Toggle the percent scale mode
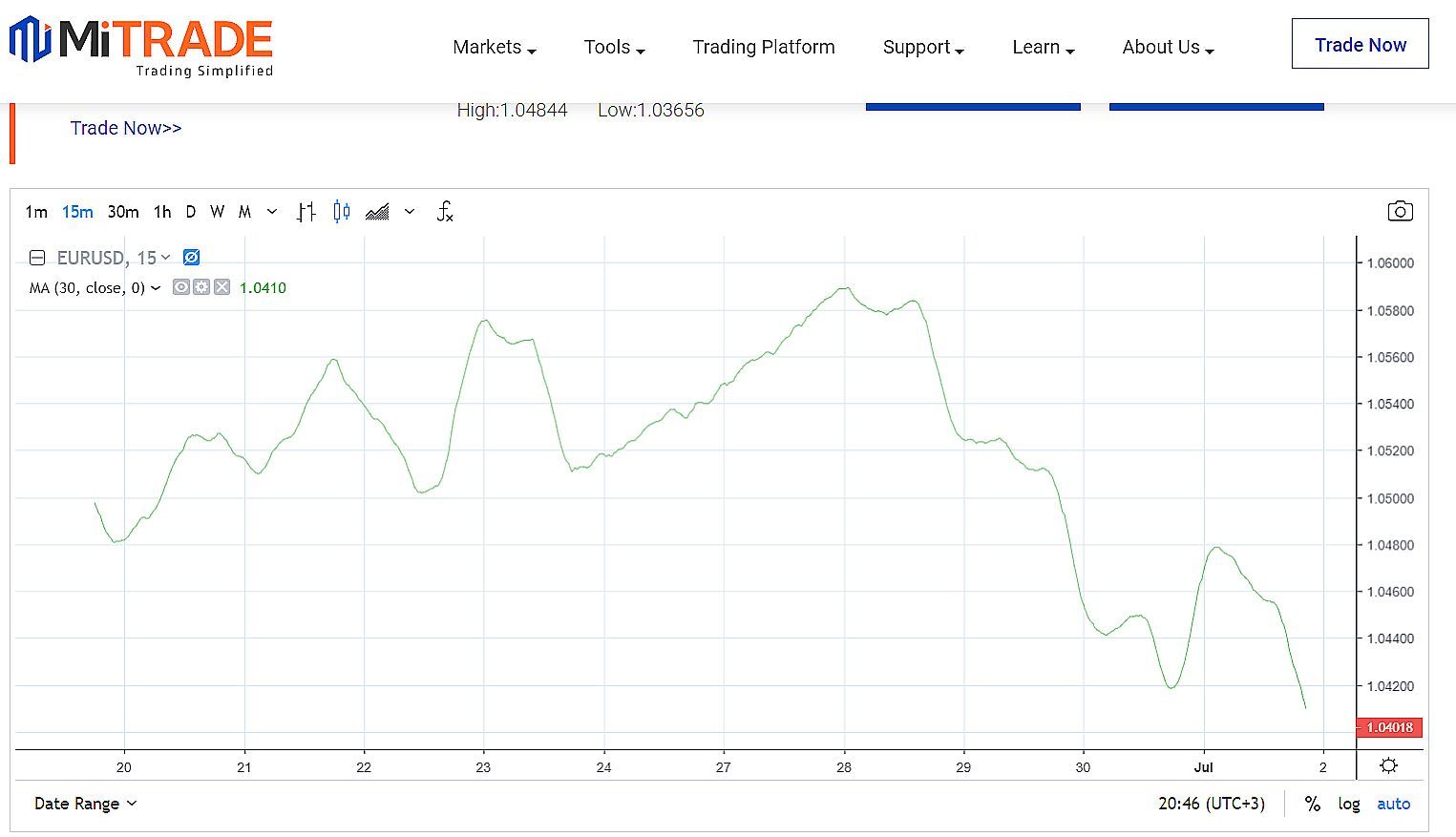This screenshot has width=1456, height=837. point(1313,804)
